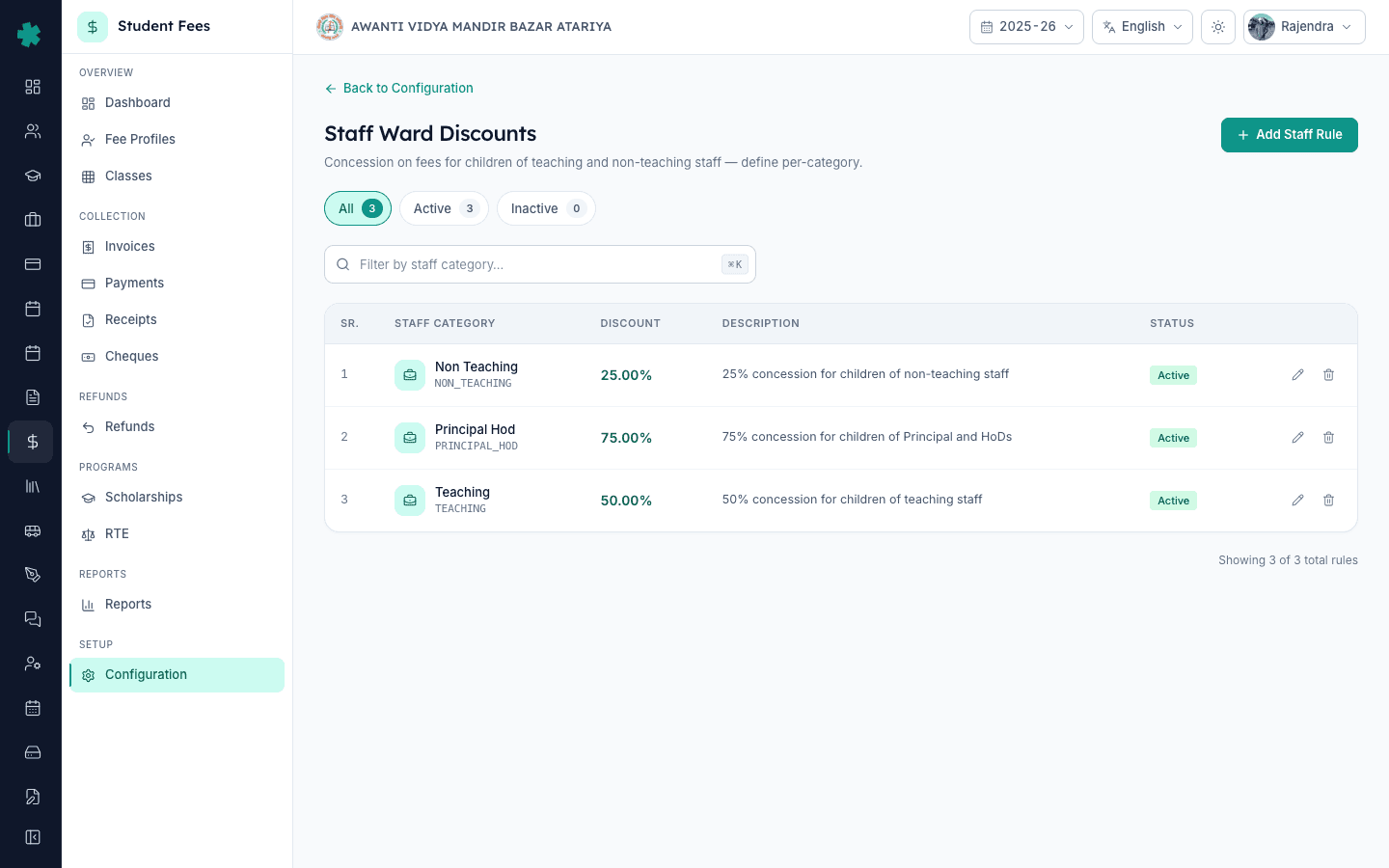Open the credit card icon in left rail
The width and height of the screenshot is (1389, 868).
pos(33,264)
